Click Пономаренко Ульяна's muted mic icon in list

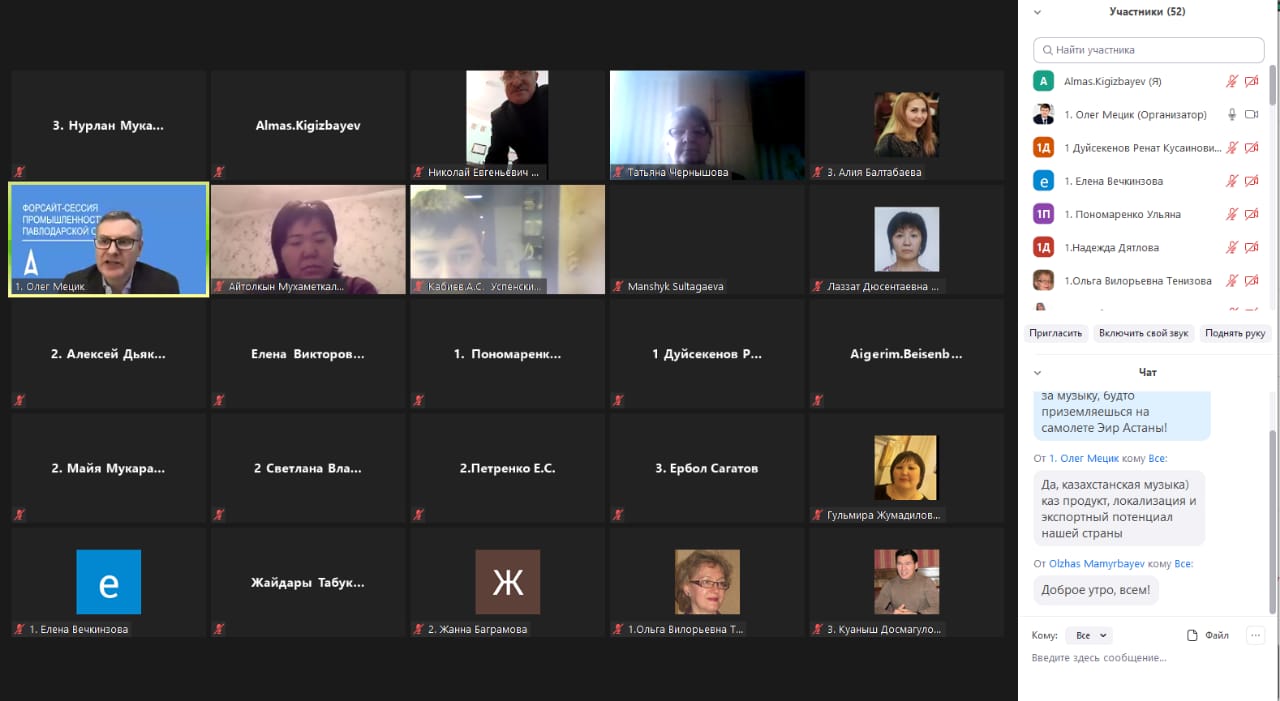click(x=1232, y=214)
